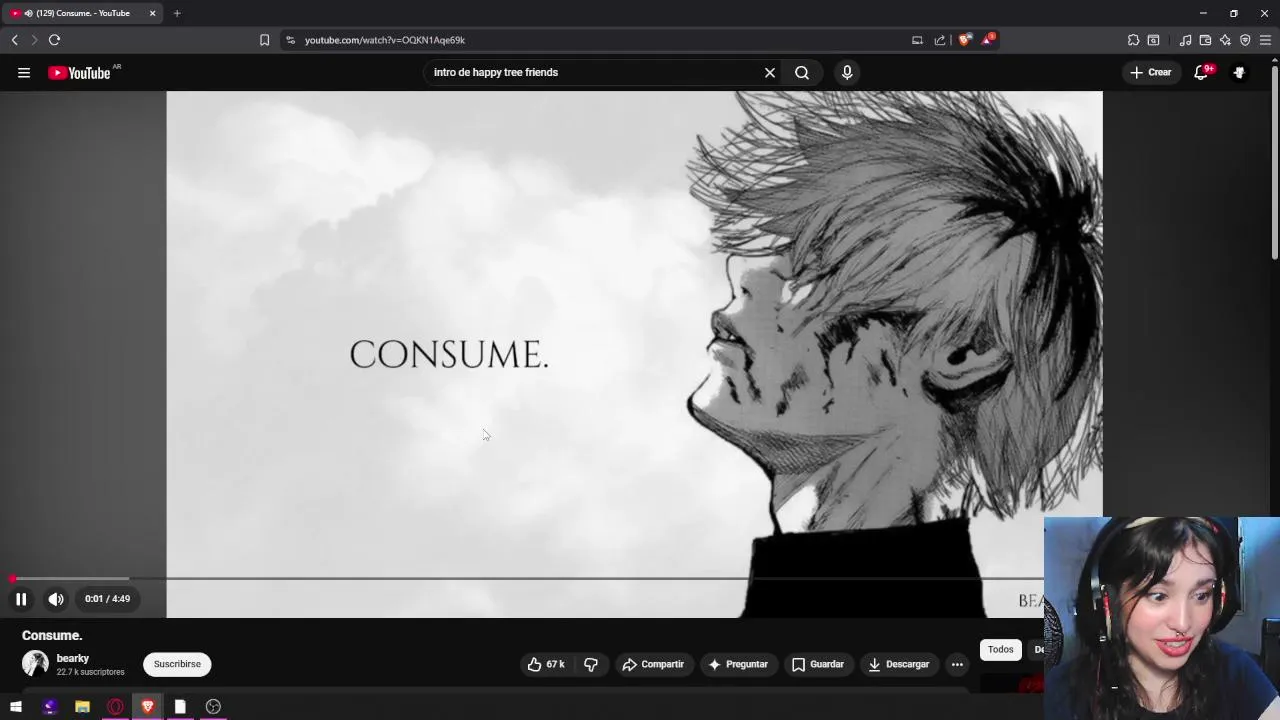Open File Explorer from taskbar
The height and width of the screenshot is (720, 1280).
[x=82, y=707]
